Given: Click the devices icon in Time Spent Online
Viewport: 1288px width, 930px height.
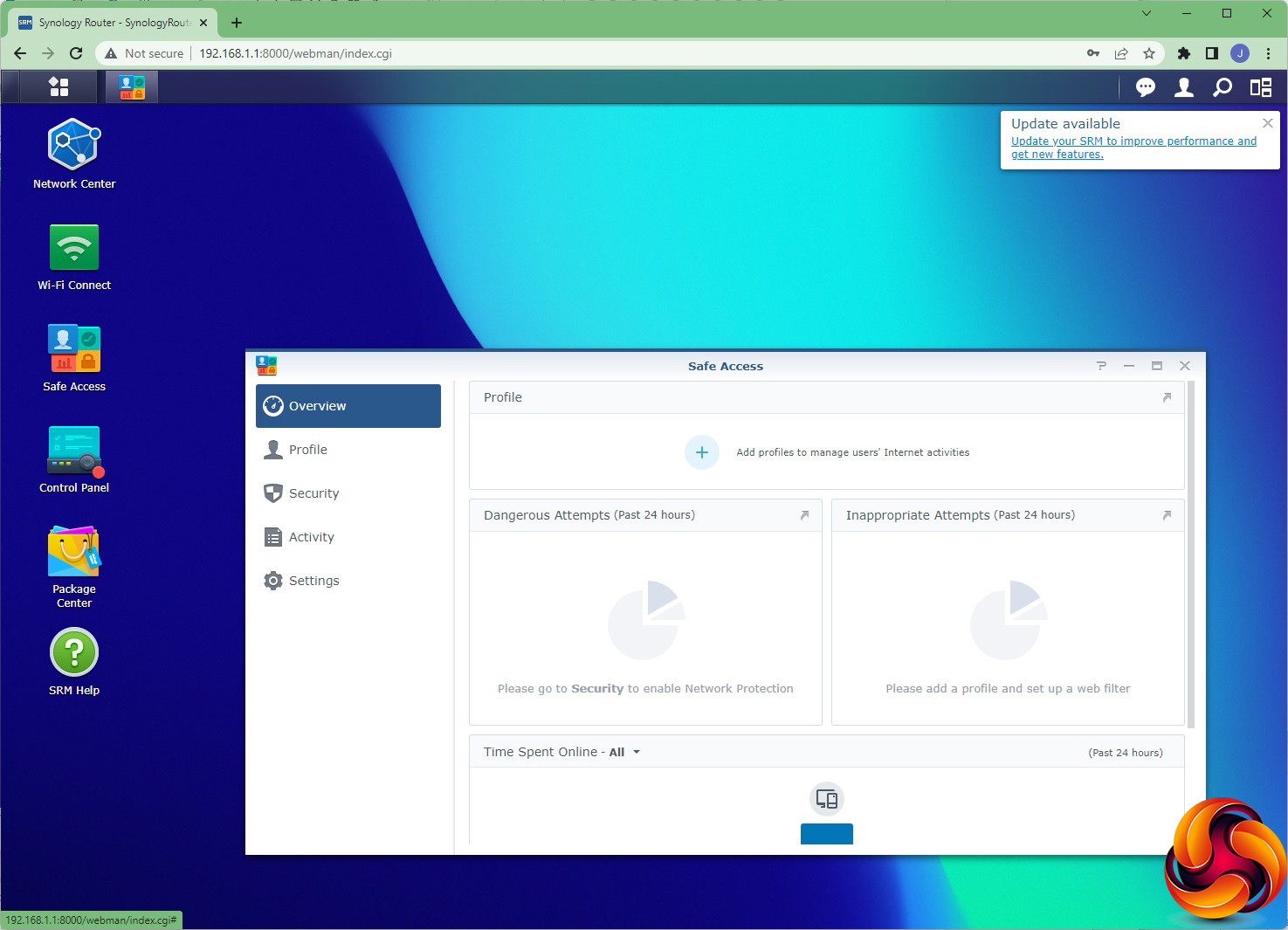Looking at the screenshot, I should [827, 799].
